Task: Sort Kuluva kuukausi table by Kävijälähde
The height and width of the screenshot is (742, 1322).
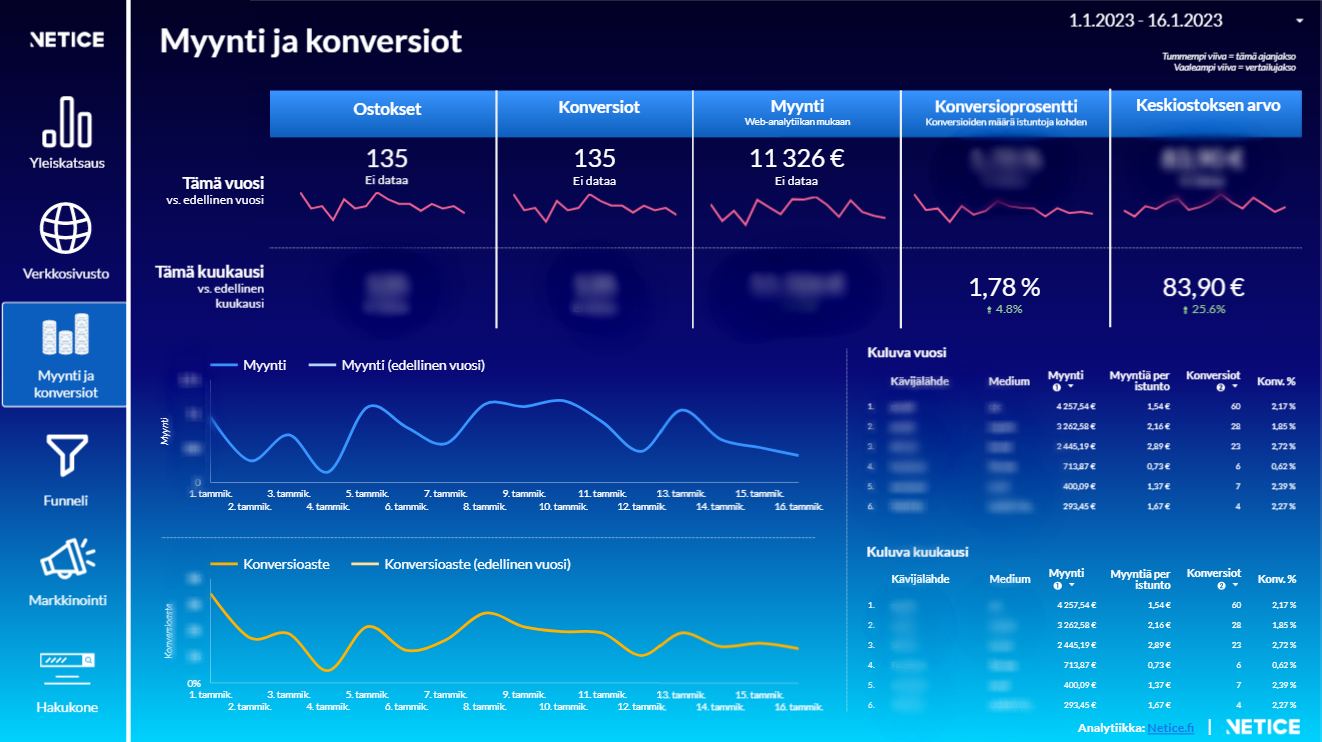Action: click(920, 579)
